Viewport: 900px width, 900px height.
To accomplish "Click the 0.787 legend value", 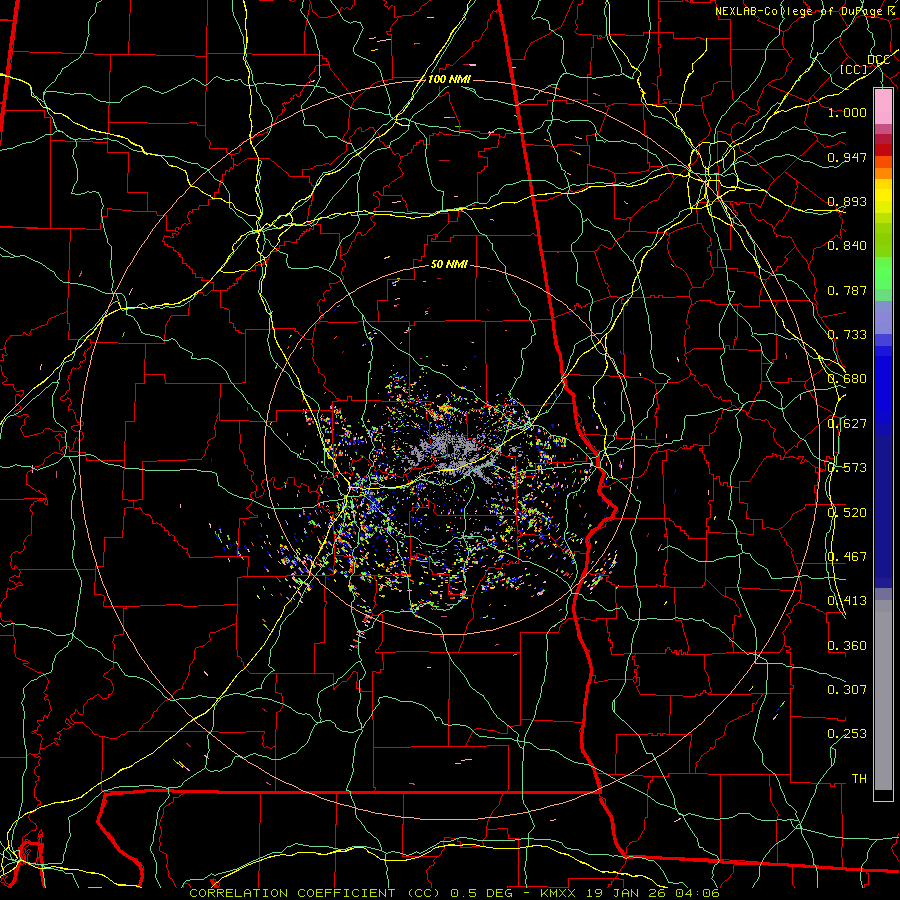I will pyautogui.click(x=847, y=290).
